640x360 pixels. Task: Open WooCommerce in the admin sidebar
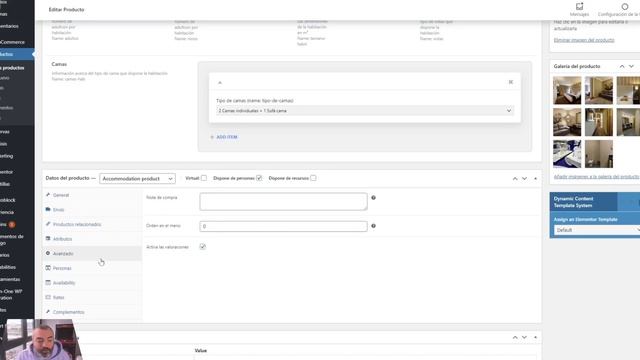[x=12, y=42]
